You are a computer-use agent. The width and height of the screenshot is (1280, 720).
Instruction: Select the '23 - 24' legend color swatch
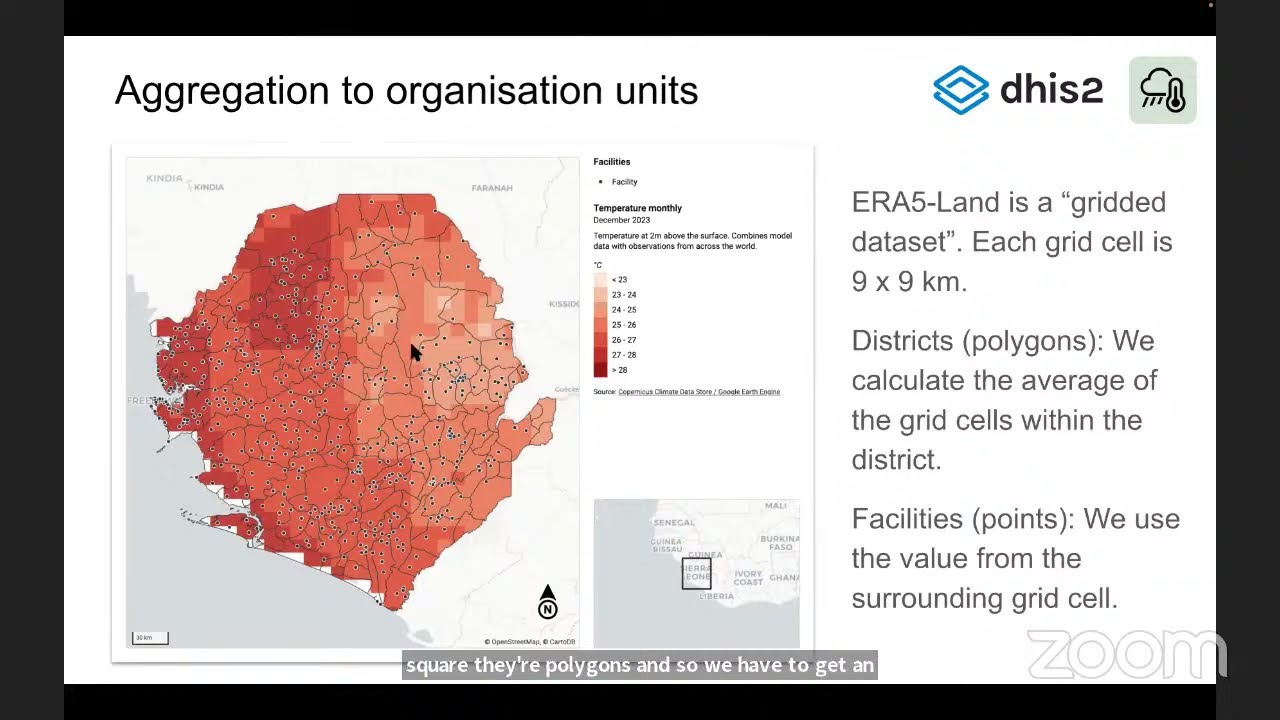(x=600, y=295)
